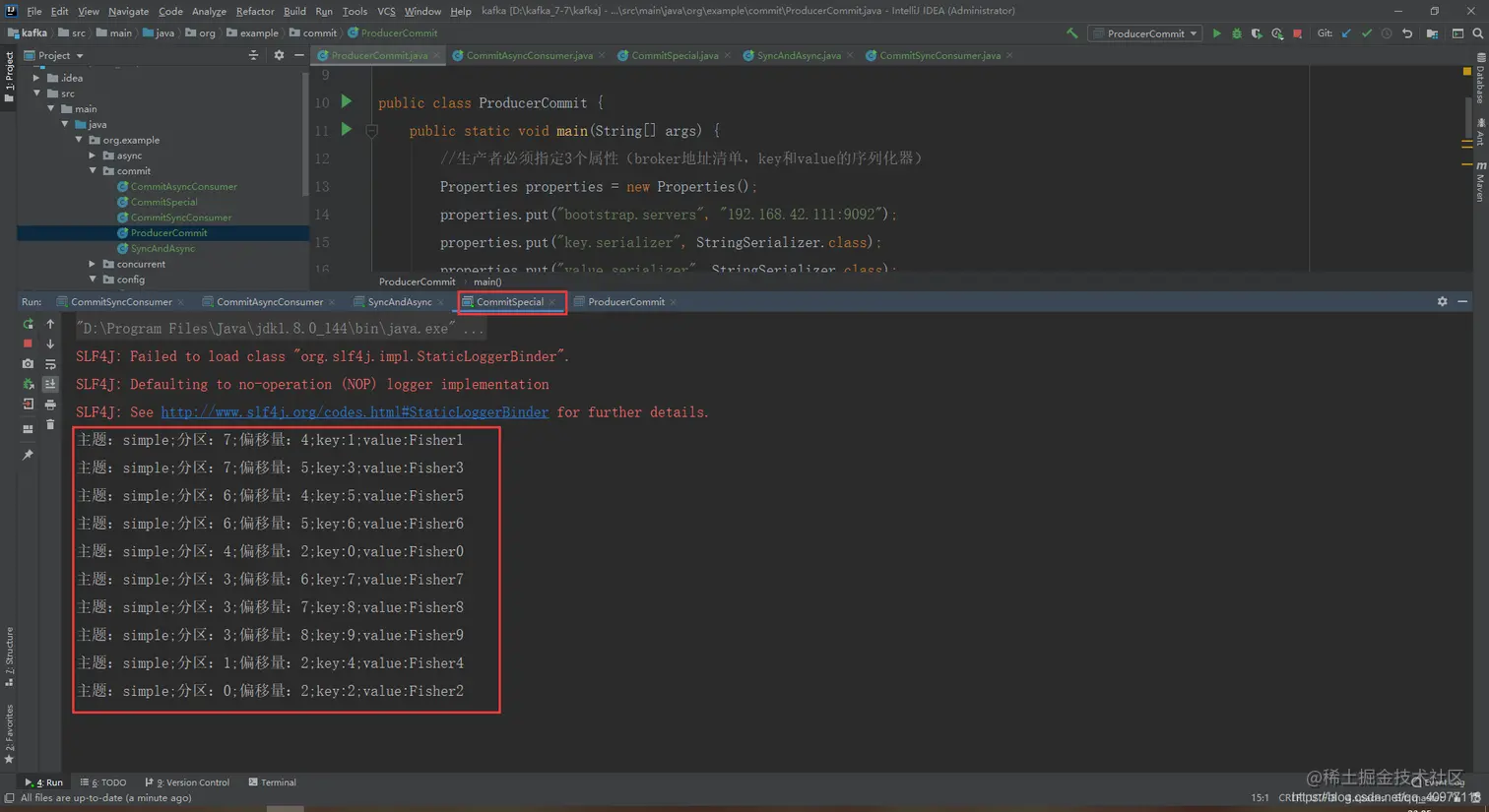Click the down arrow in the console gutter
The width and height of the screenshot is (1489, 812).
click(x=50, y=344)
